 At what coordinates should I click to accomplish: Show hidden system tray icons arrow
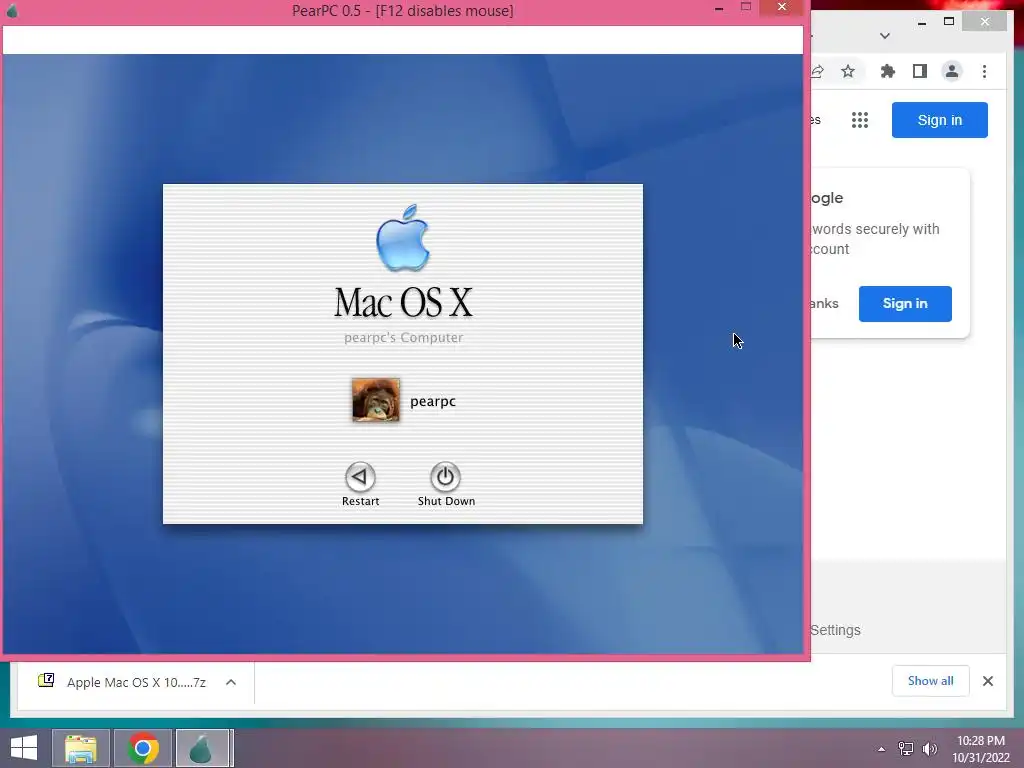click(x=882, y=749)
